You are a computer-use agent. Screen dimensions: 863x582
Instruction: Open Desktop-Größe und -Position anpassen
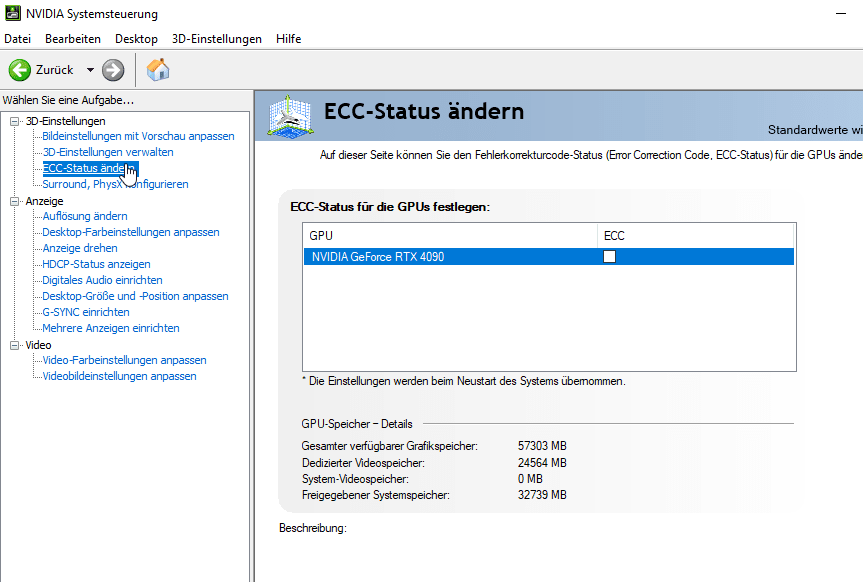coord(135,296)
